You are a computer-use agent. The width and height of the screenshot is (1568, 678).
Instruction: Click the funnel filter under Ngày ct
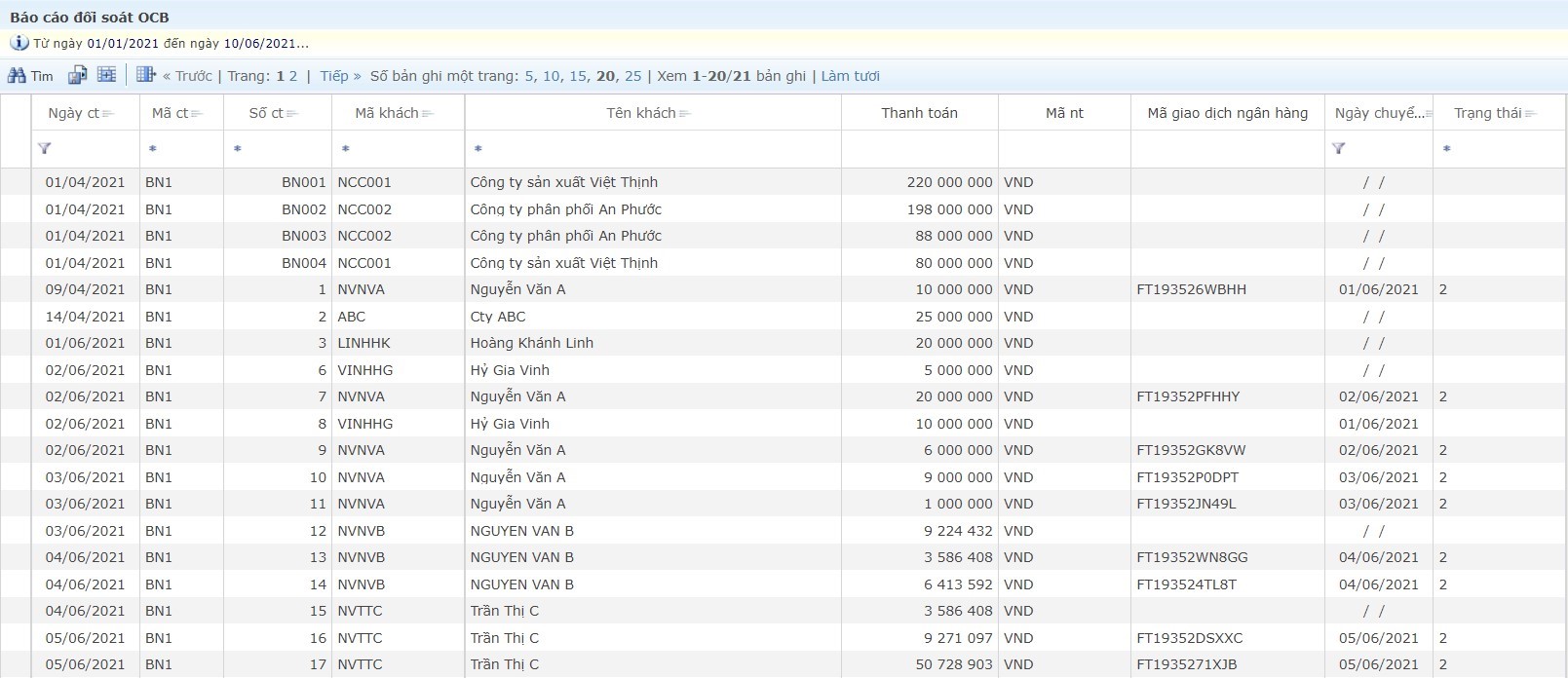[45, 149]
